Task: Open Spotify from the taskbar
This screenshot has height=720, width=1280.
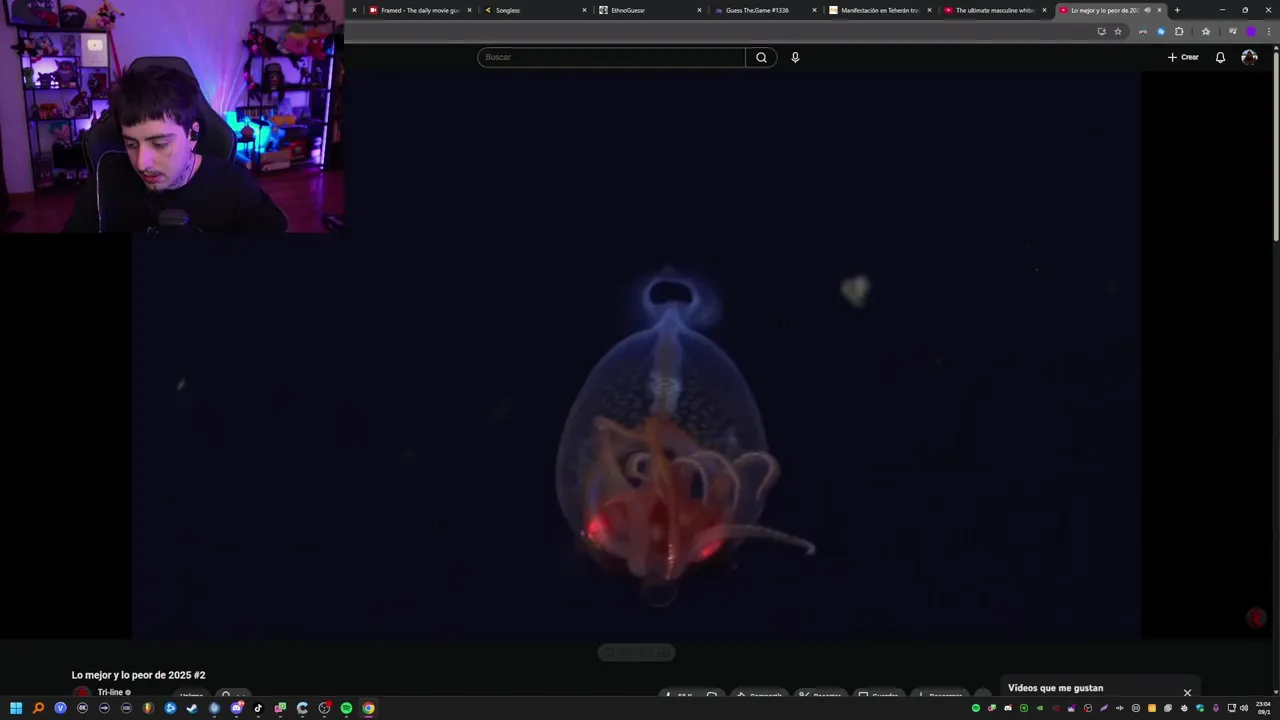Action: tap(346, 708)
